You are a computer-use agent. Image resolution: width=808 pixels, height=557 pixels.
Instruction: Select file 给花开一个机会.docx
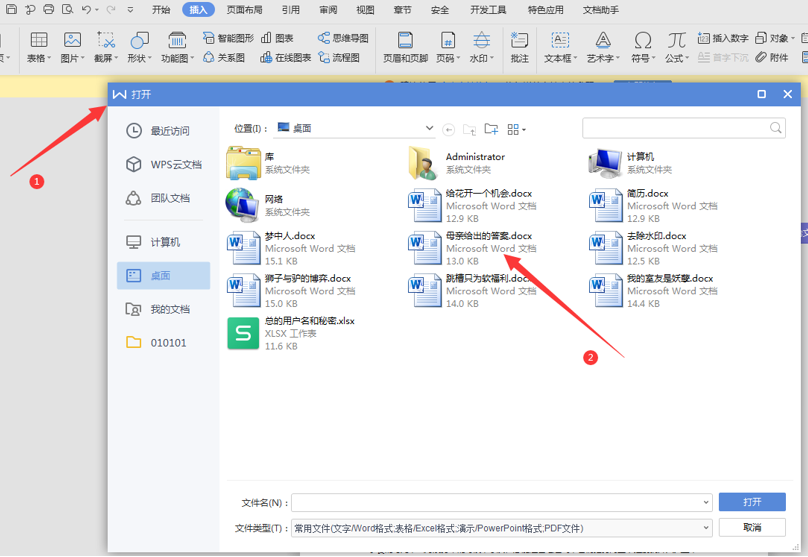click(472, 206)
